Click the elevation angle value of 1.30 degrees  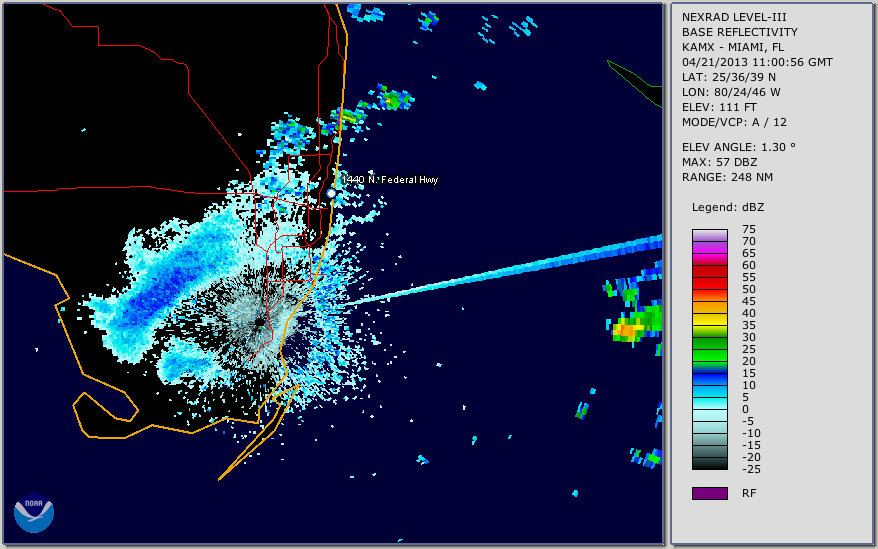point(778,147)
